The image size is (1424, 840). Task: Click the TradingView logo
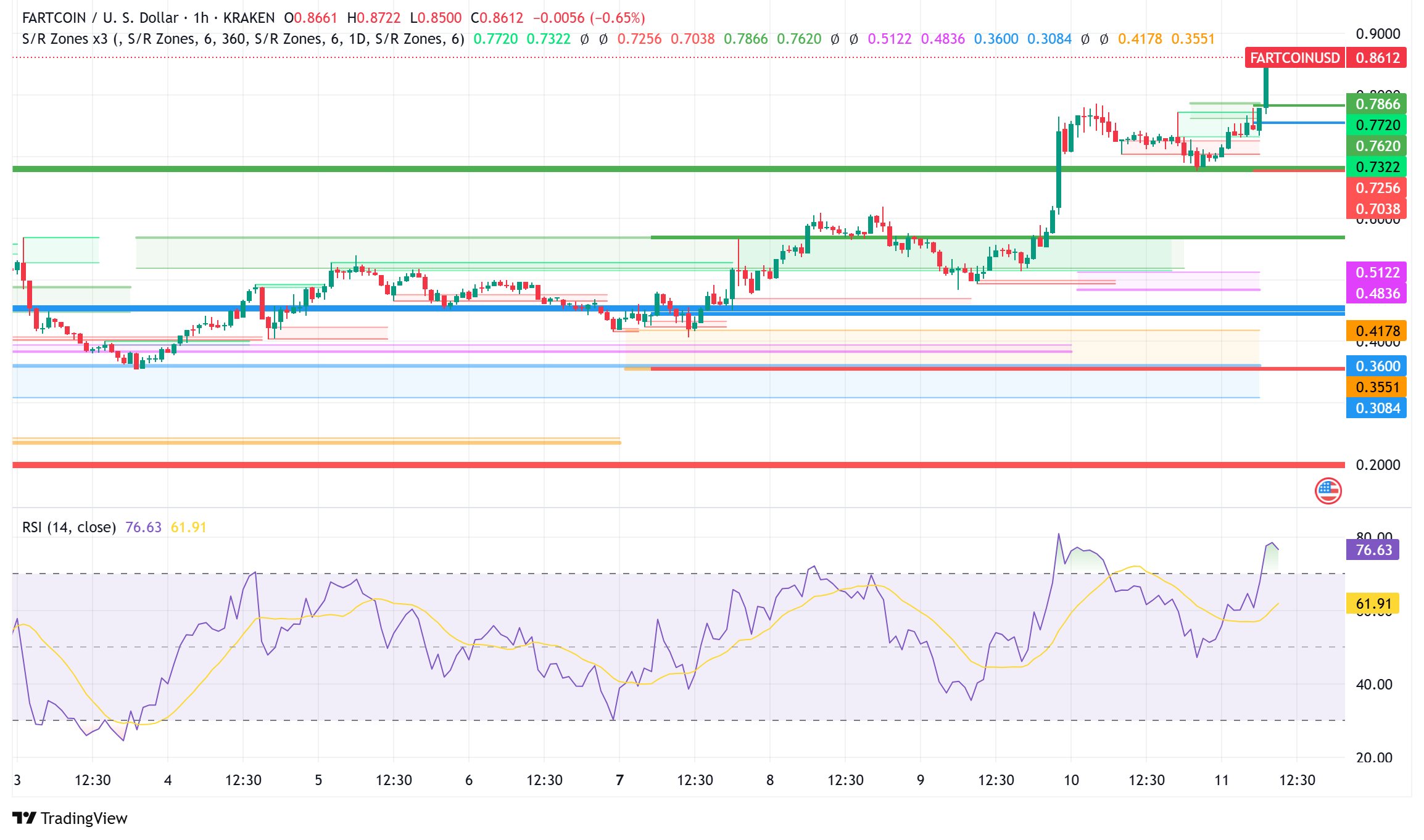pyautogui.click(x=70, y=818)
